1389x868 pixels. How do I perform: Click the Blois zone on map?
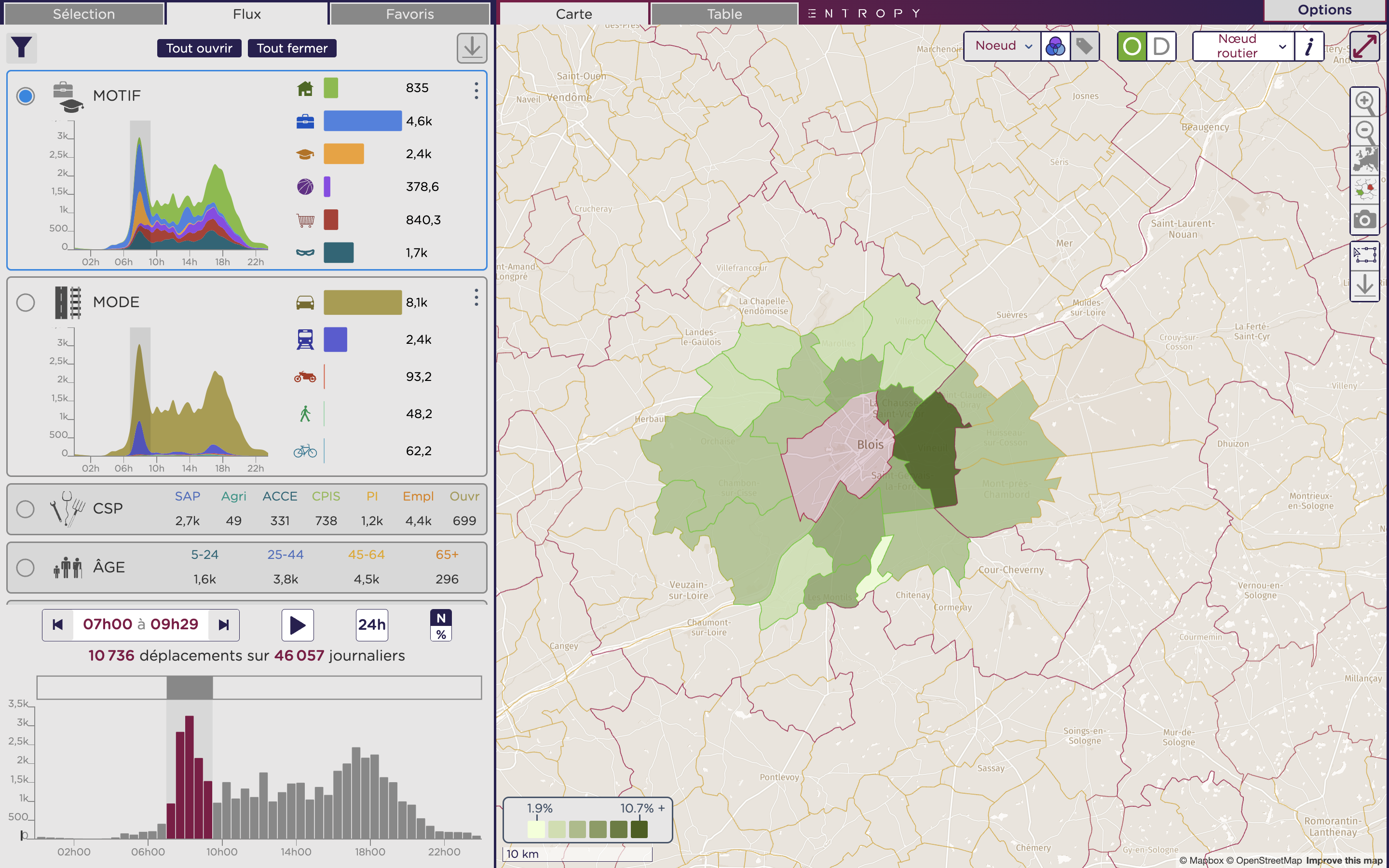(x=839, y=453)
